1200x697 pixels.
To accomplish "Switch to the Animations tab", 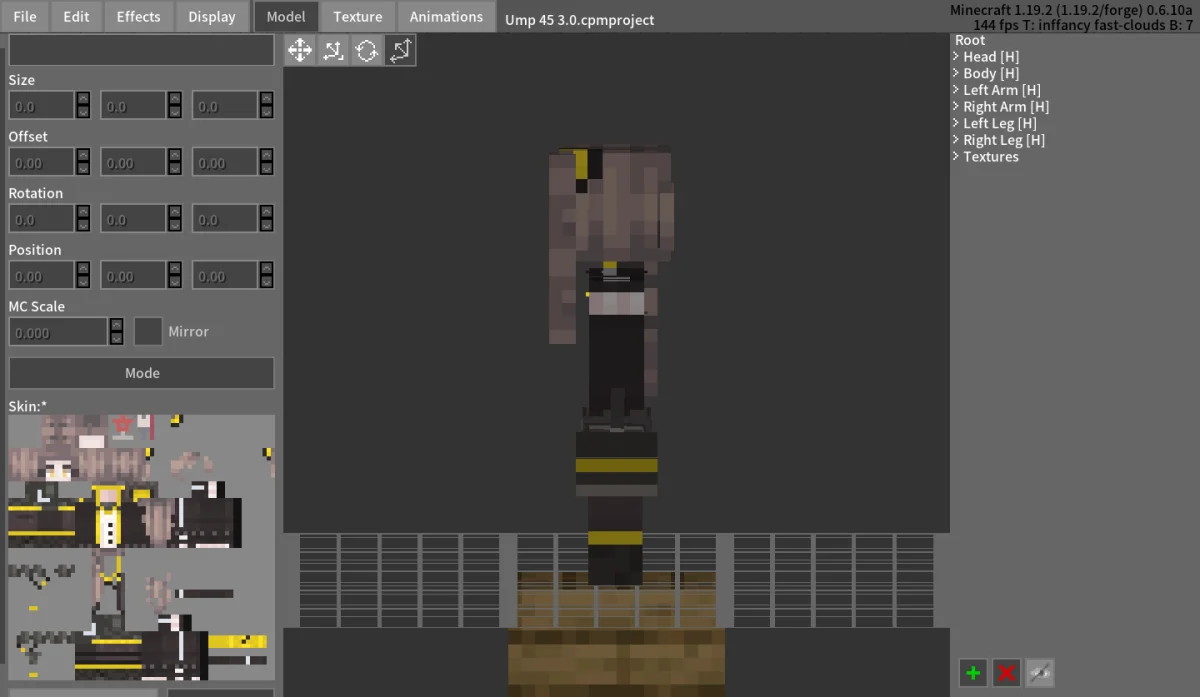I will click(446, 16).
